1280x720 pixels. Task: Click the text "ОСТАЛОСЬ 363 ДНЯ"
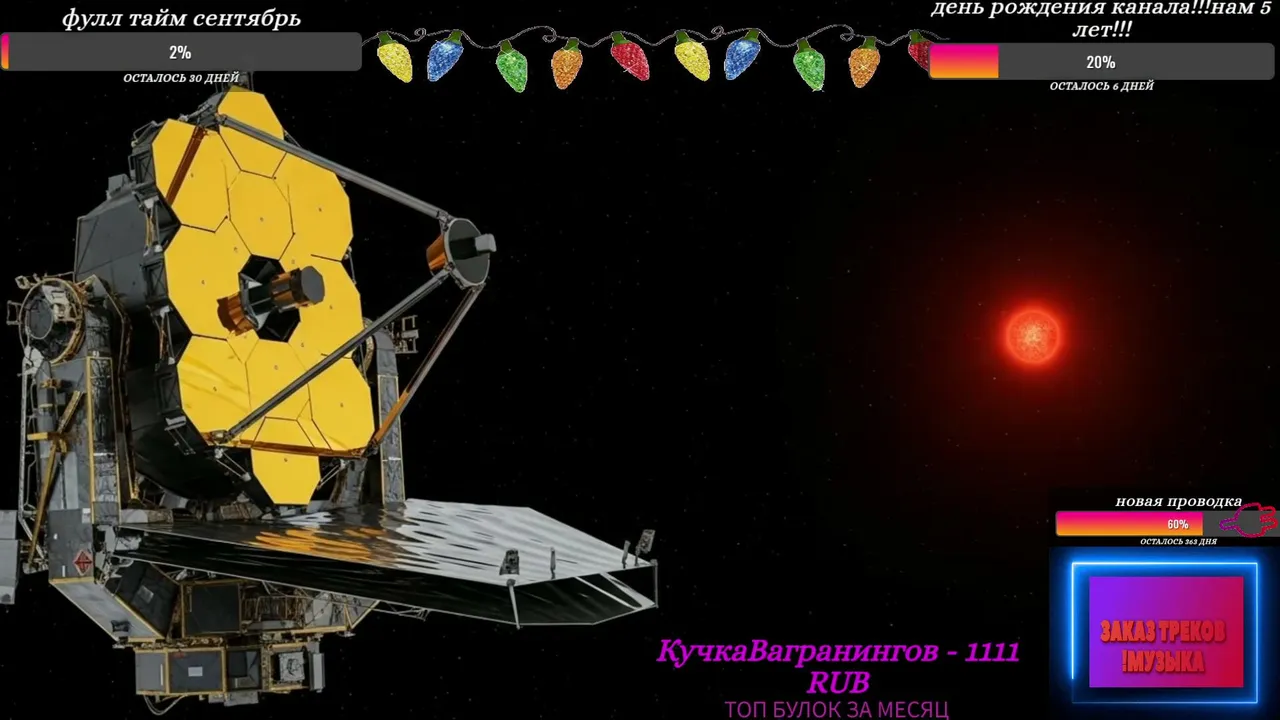coord(1178,542)
